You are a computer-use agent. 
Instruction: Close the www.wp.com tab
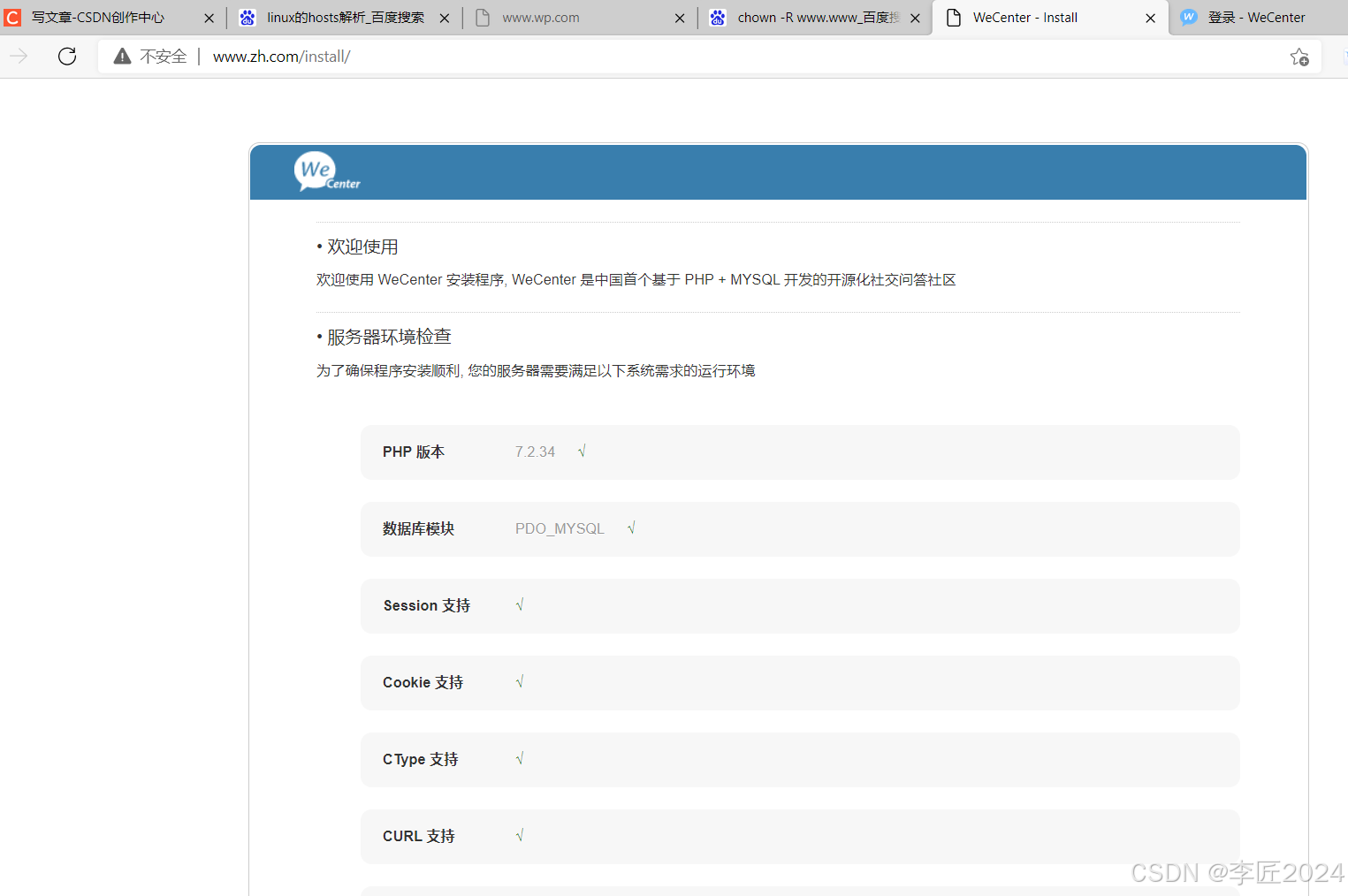pyautogui.click(x=680, y=18)
